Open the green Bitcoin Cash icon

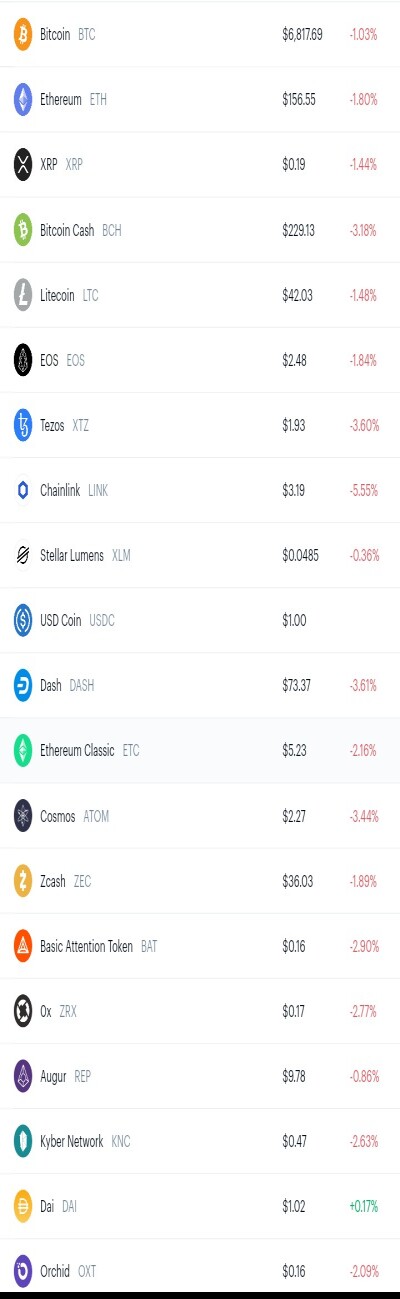coord(22,230)
